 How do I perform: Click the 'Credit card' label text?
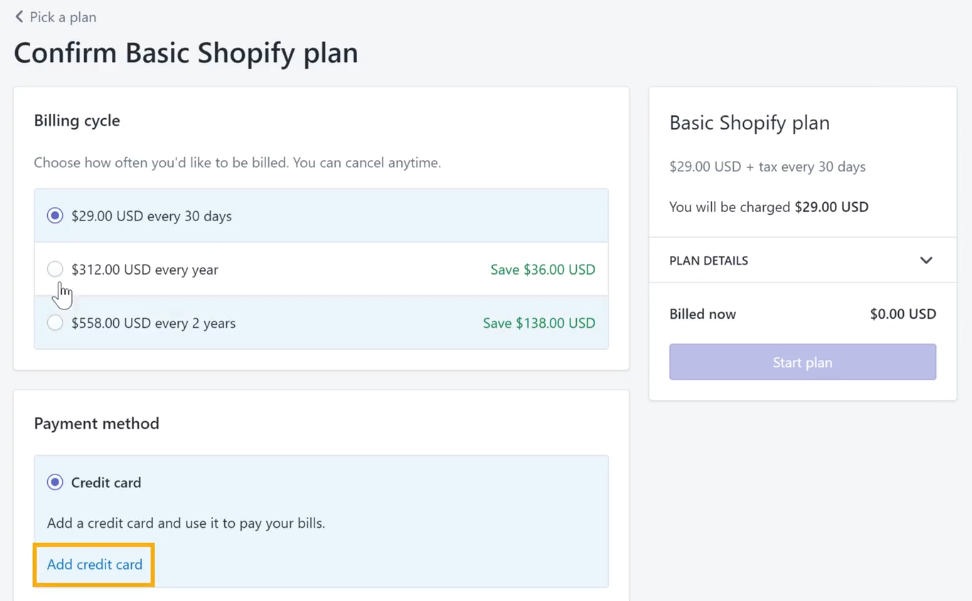click(x=106, y=482)
